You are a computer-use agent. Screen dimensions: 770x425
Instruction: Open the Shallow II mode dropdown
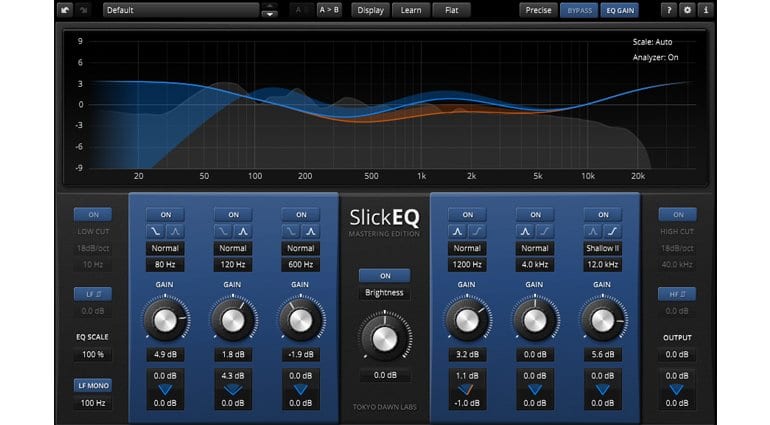pyautogui.click(x=603, y=248)
